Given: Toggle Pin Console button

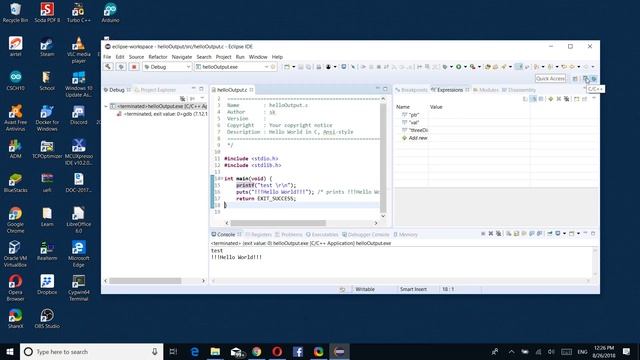Looking at the screenshot, I should tap(550, 234).
